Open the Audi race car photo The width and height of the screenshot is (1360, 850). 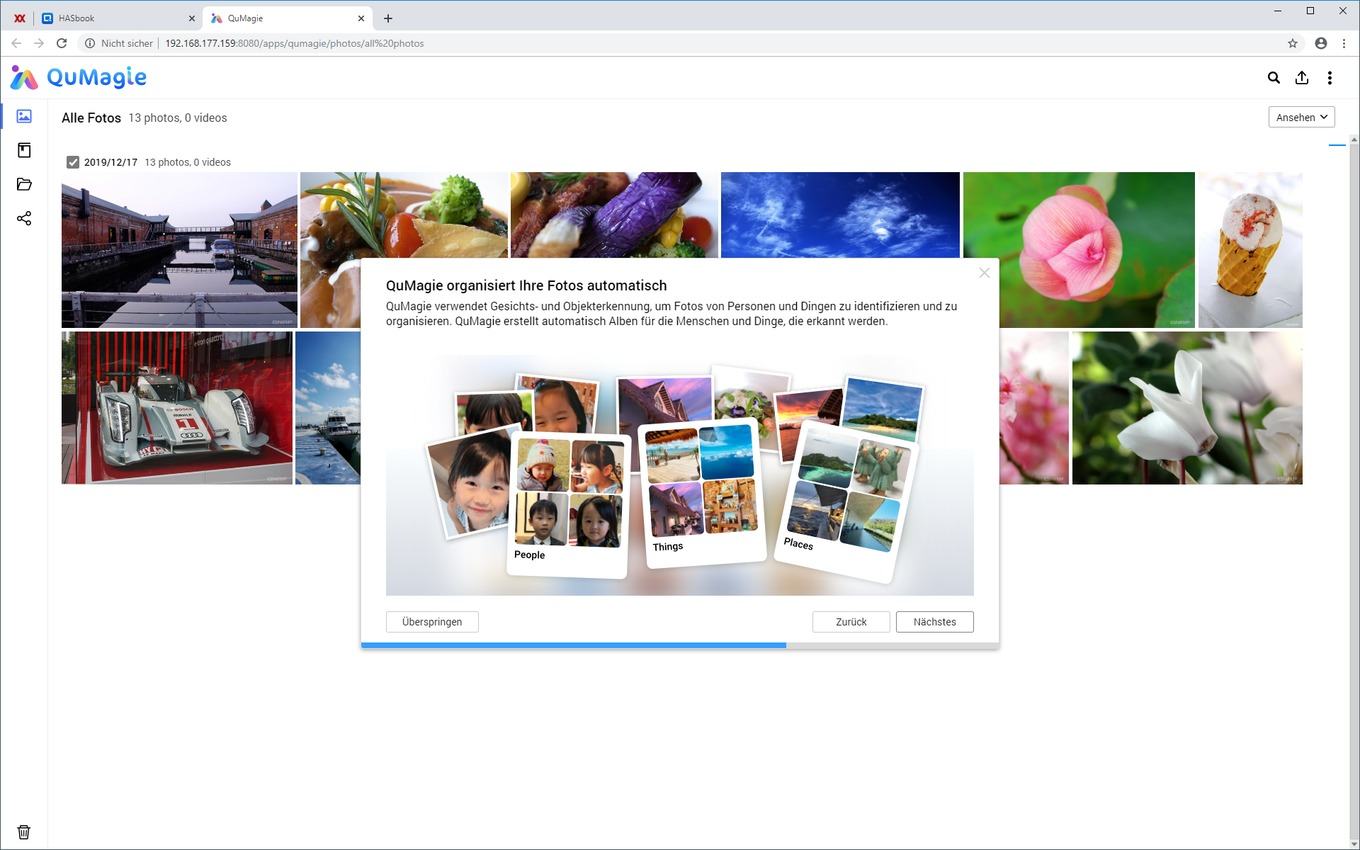tap(177, 408)
